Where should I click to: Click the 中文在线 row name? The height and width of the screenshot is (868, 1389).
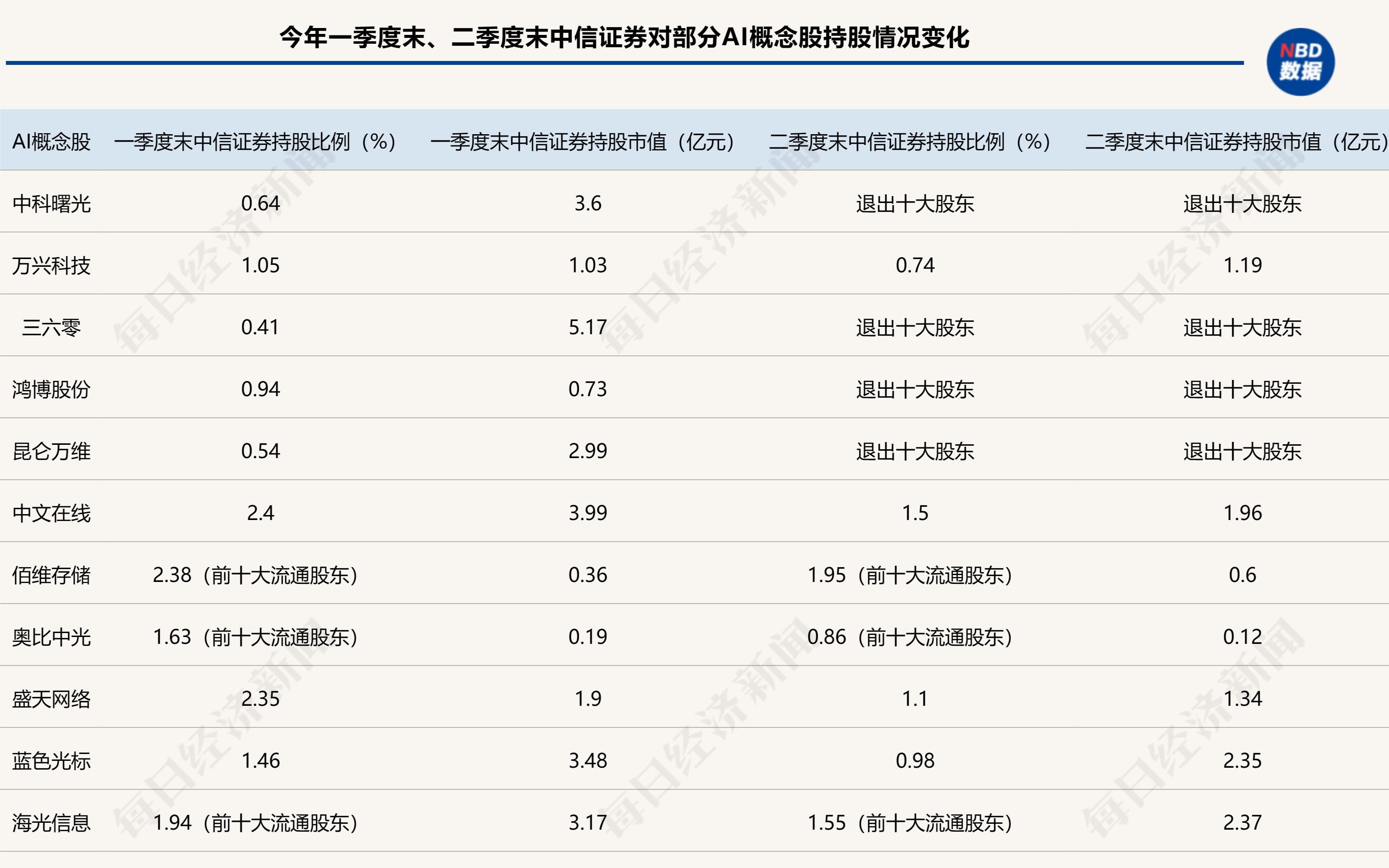[x=52, y=513]
